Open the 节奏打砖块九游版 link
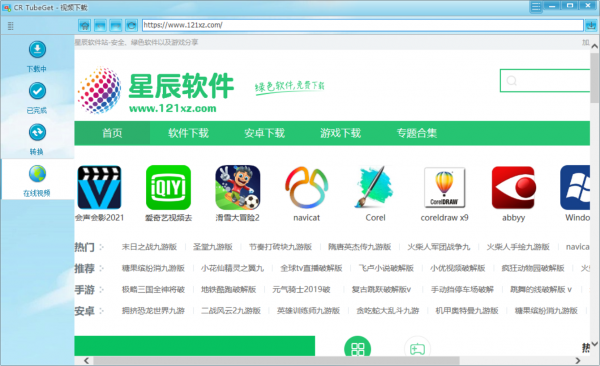 [x=280, y=247]
